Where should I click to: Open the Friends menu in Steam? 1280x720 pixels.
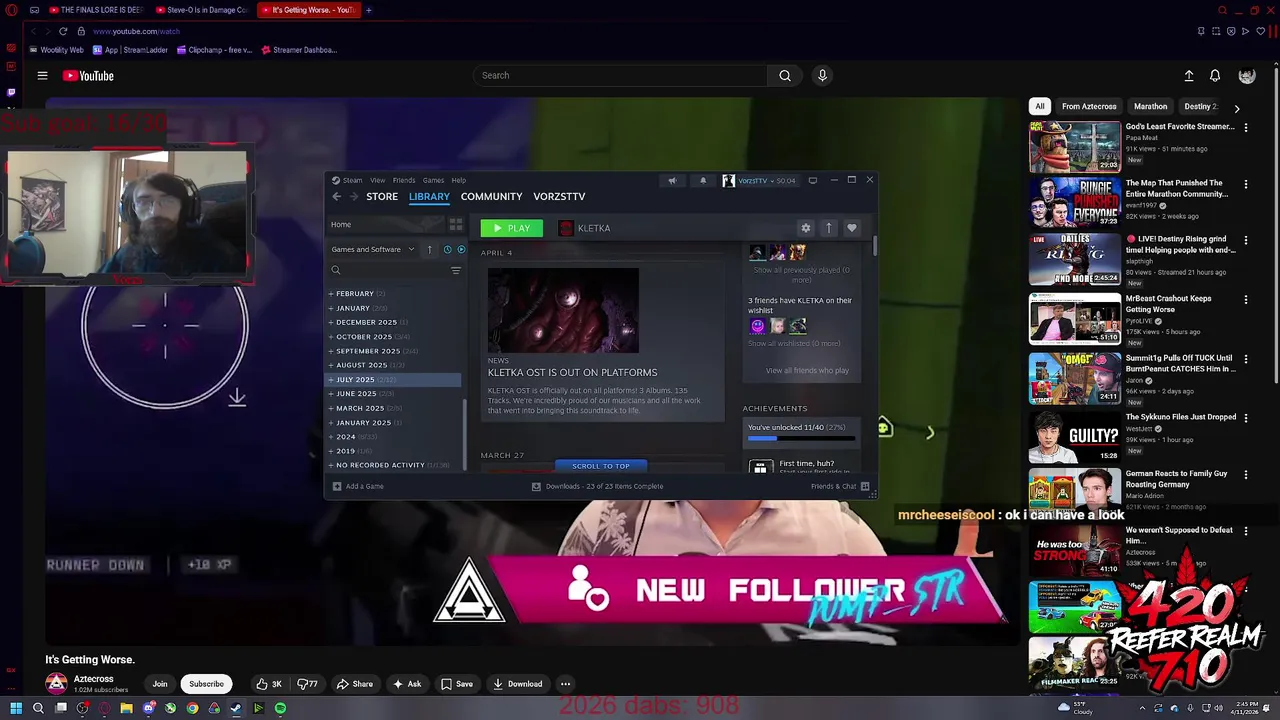[404, 181]
